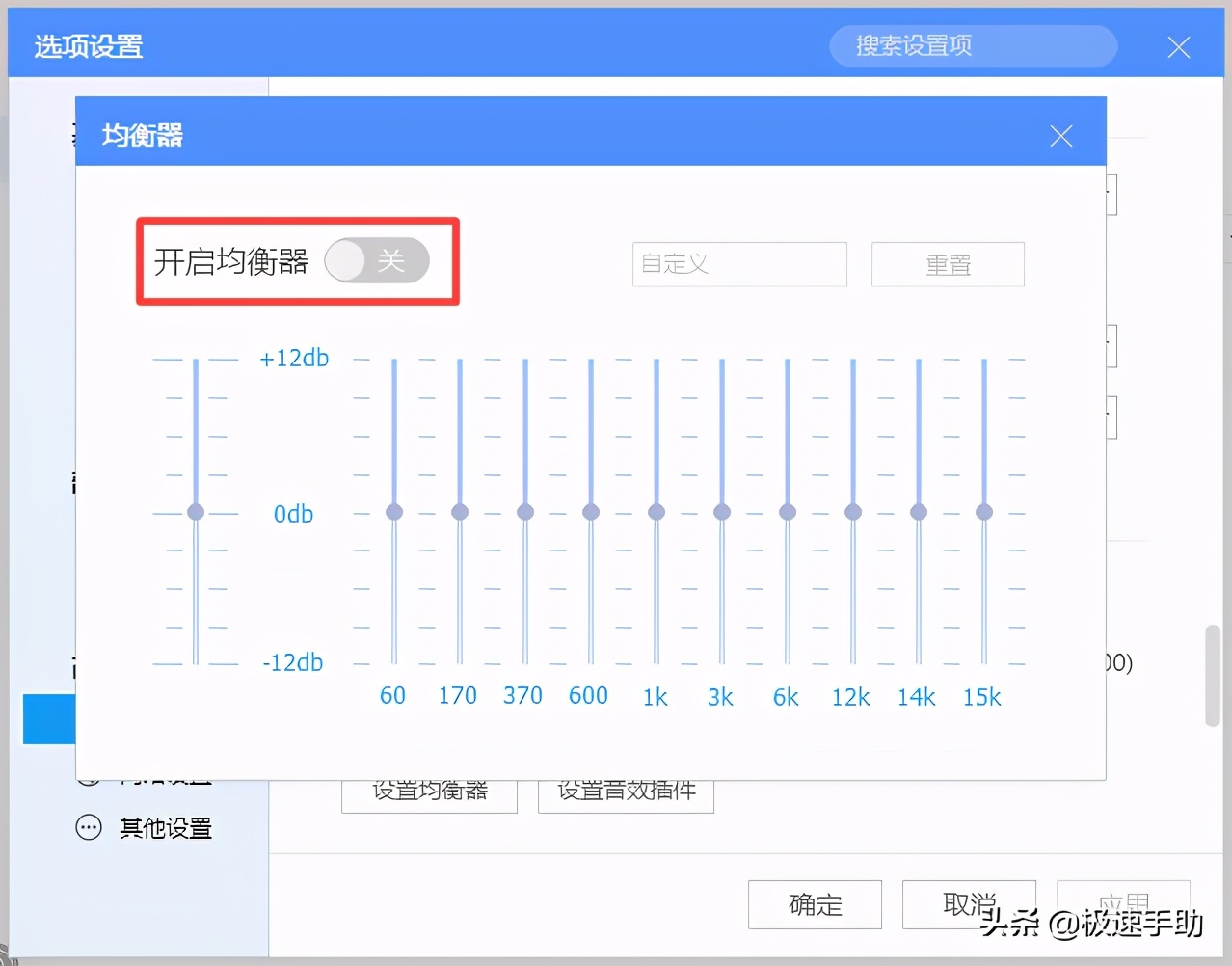Open plugin settings via 设置音效插件 button
The width and height of the screenshot is (1232, 966).
(625, 791)
